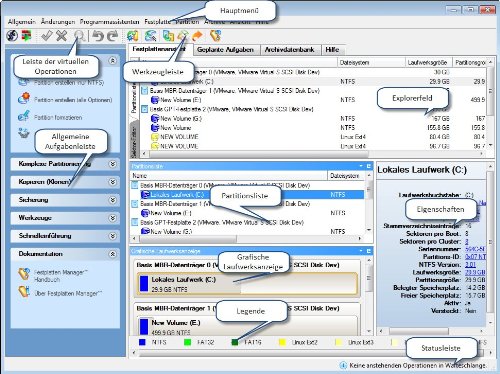Click the green checkmark apply icon
This screenshot has width=500, height=374.
coord(46,35)
